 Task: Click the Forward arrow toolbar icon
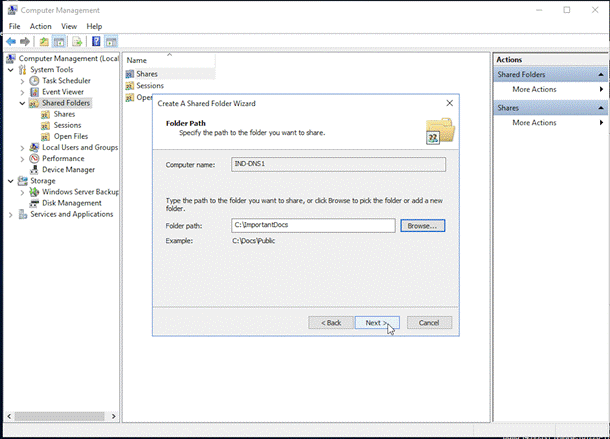(25, 42)
